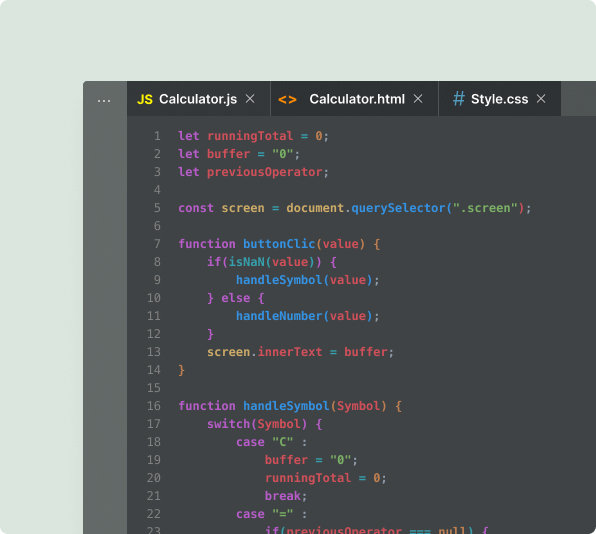Click the orange HTML brackets icon
596x534 pixels.
pos(287,100)
